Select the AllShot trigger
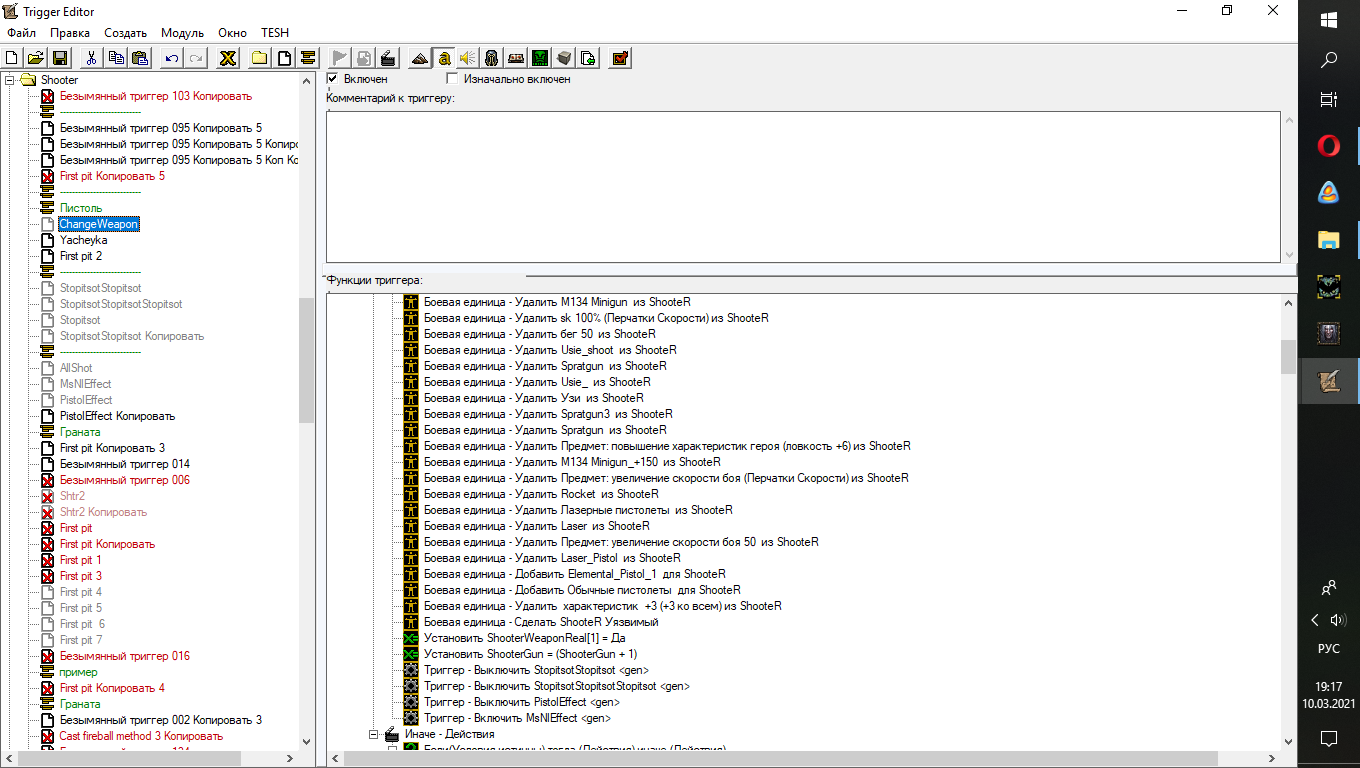Image resolution: width=1360 pixels, height=768 pixels. (x=76, y=368)
